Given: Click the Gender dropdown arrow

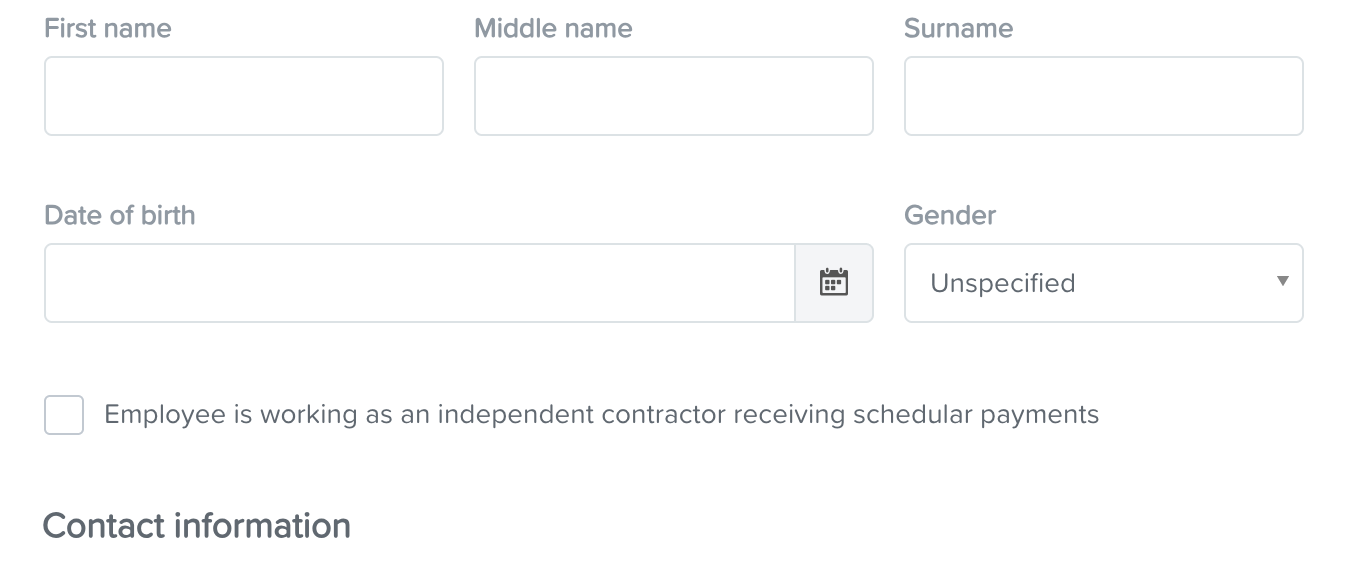Looking at the screenshot, I should tap(1282, 282).
